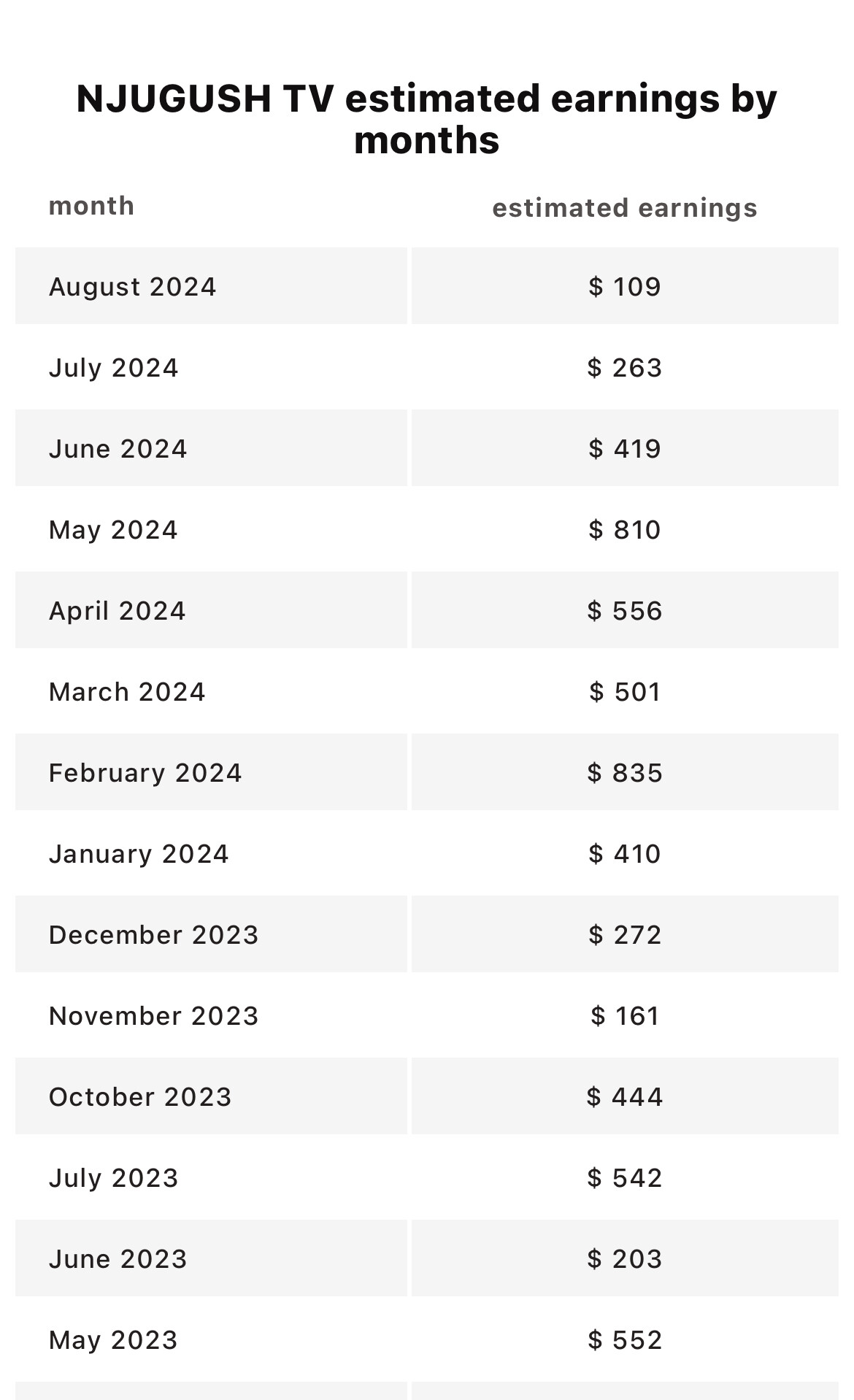Click the $ 556 earnings value
This screenshot has height=1400, width=854.
[x=624, y=611]
